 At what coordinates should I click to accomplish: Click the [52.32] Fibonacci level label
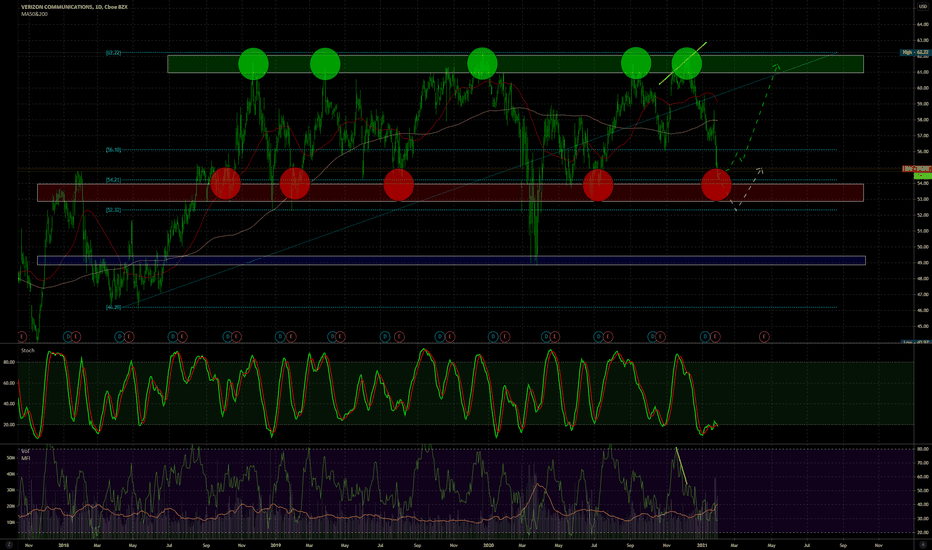[x=114, y=210]
